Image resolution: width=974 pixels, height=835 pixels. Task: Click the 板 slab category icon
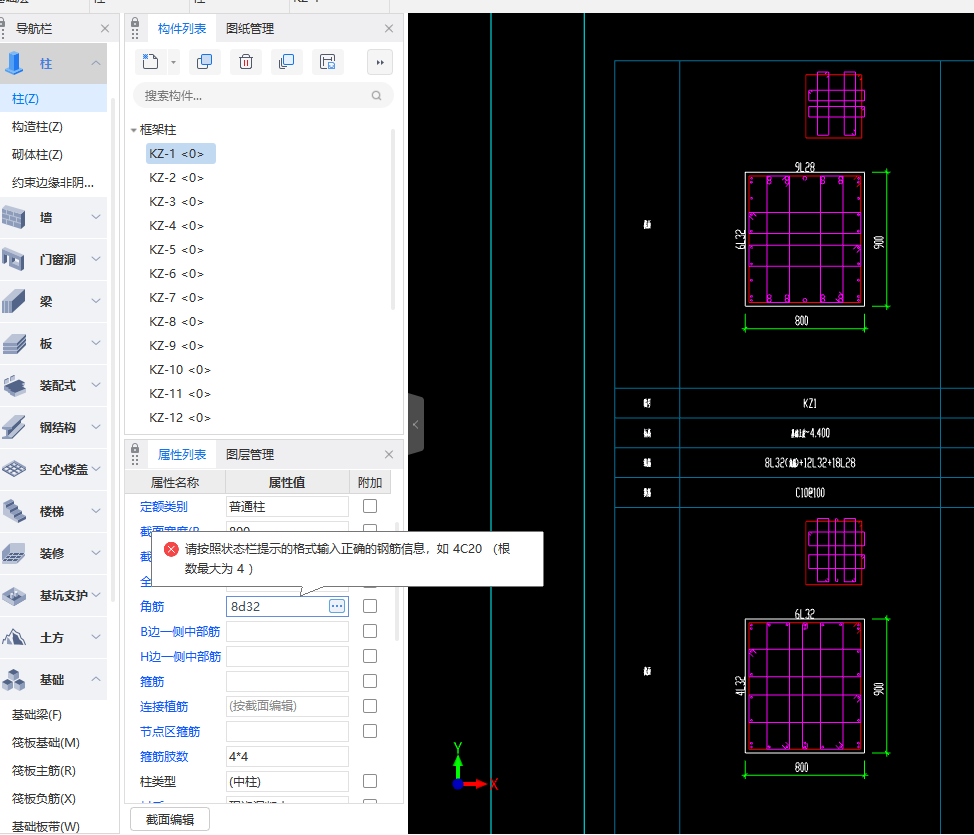pyautogui.click(x=14, y=344)
